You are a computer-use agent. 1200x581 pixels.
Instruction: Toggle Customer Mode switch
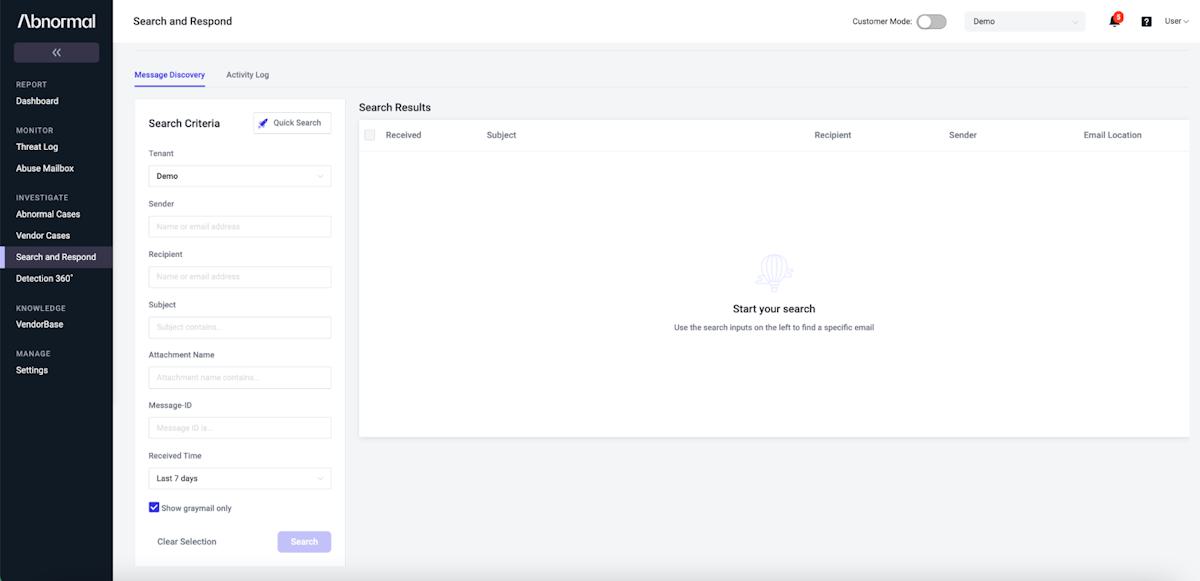931,21
